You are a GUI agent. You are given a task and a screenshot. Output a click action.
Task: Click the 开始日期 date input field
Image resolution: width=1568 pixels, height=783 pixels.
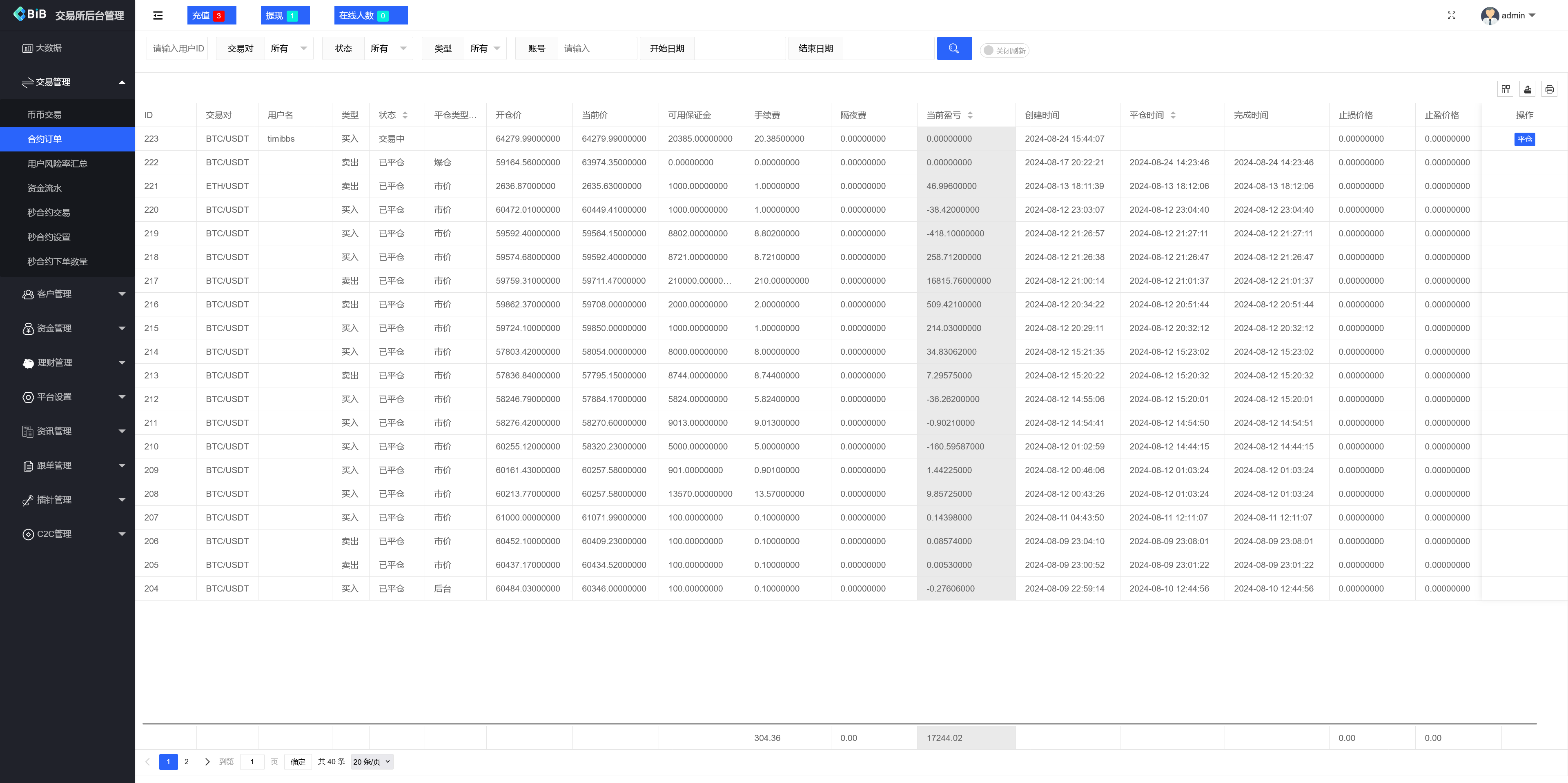pos(739,49)
